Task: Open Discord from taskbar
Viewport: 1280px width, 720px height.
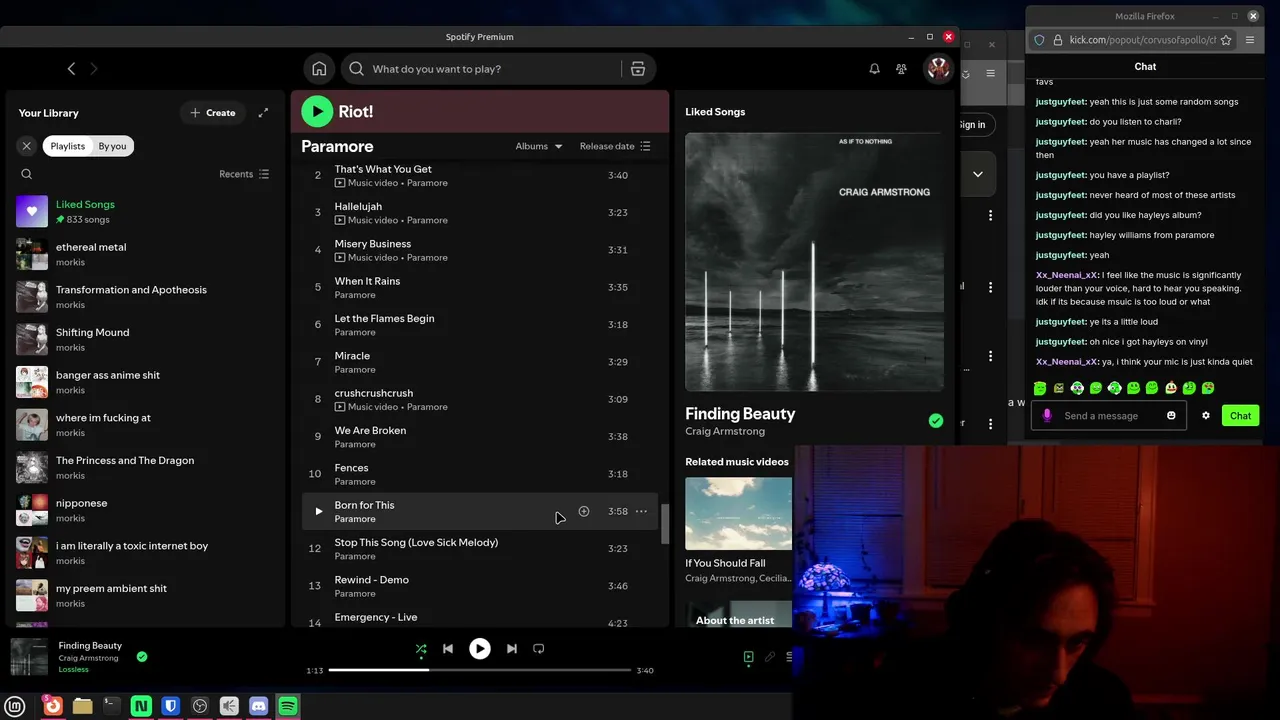Action: click(x=259, y=706)
